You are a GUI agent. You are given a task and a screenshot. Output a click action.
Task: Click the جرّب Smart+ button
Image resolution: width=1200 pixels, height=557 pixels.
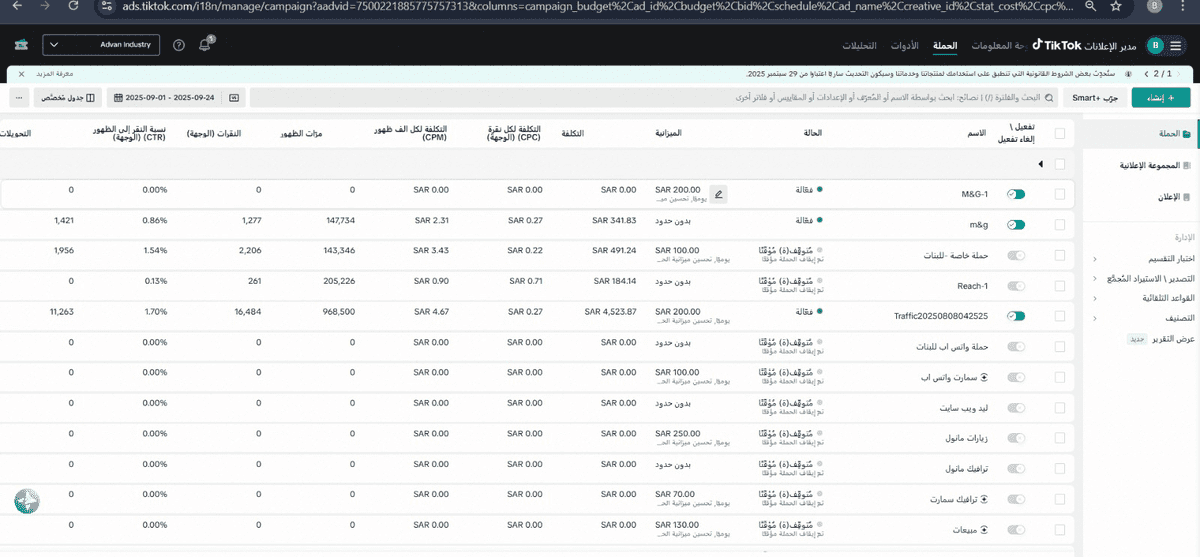pyautogui.click(x=1097, y=97)
